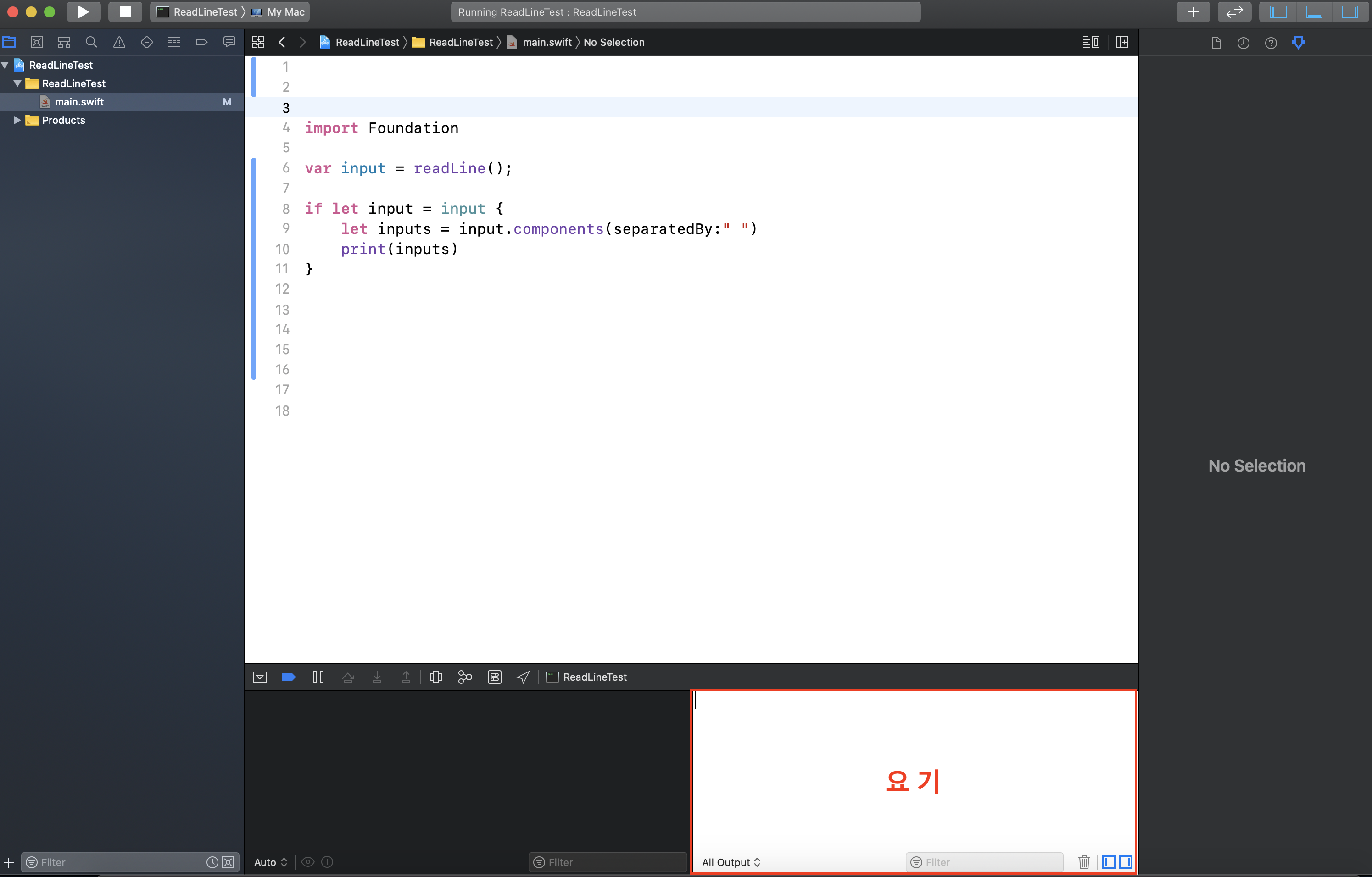Click the Simulate Location arrow icon

click(523, 677)
